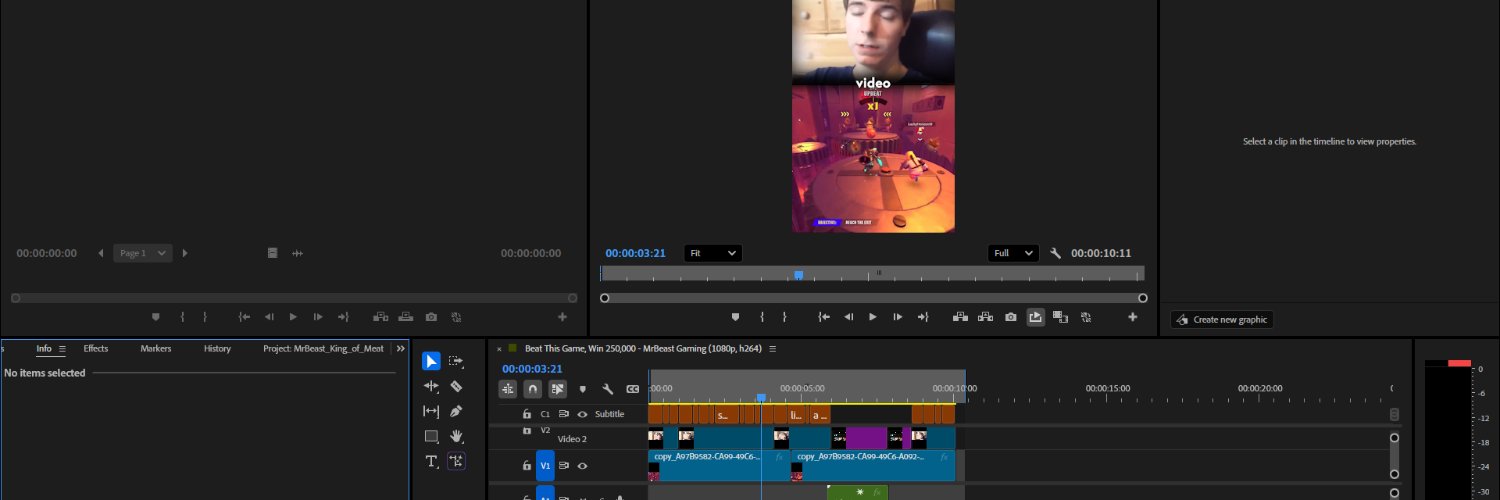Image resolution: width=1500 pixels, height=500 pixels.
Task: Export frame camera icon in Source Monitor
Action: click(x=431, y=317)
